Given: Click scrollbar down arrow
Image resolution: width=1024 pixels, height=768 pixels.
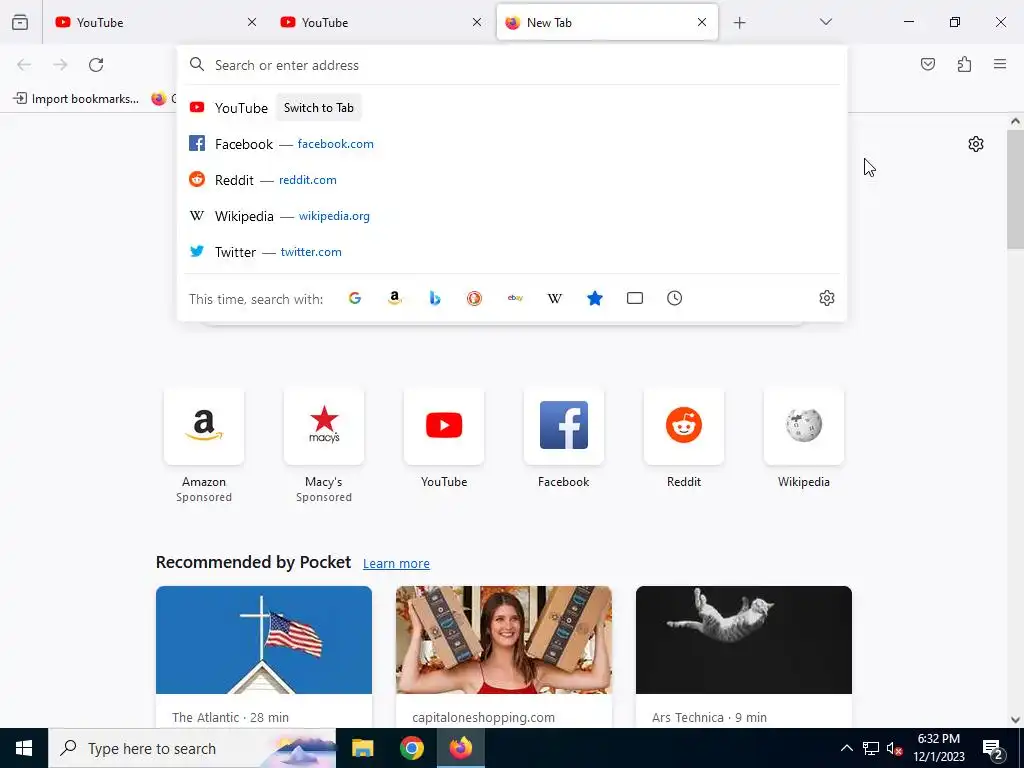Looking at the screenshot, I should coord(1015,720).
